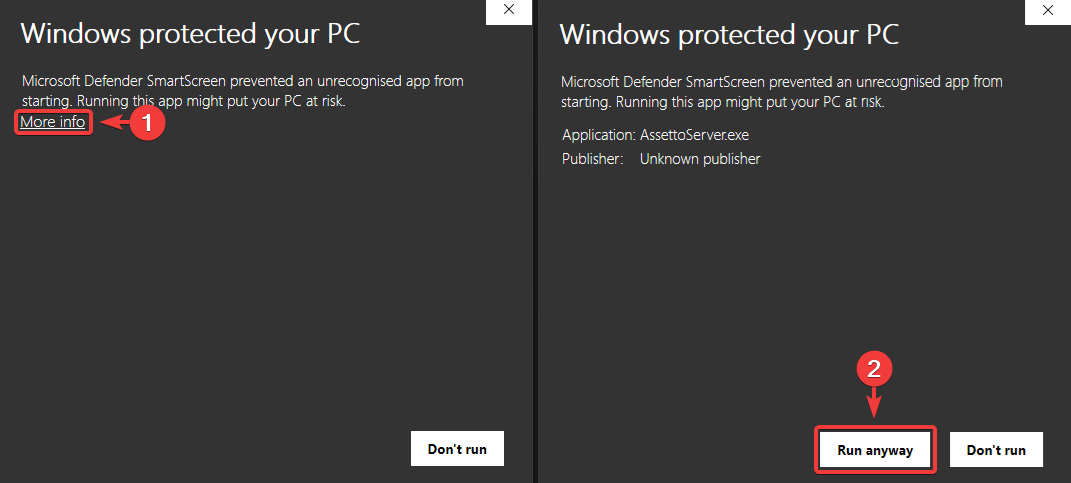Click the Publisher: label

click(x=592, y=158)
